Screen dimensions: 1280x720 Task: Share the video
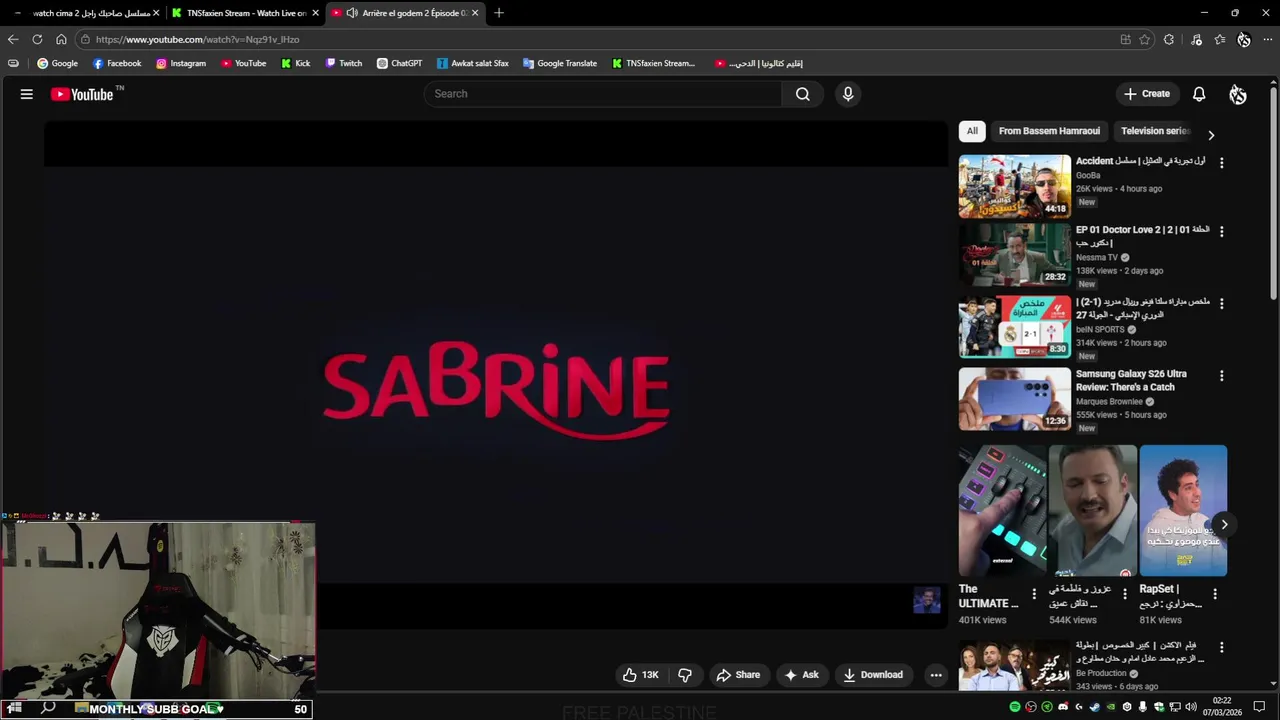(x=738, y=675)
